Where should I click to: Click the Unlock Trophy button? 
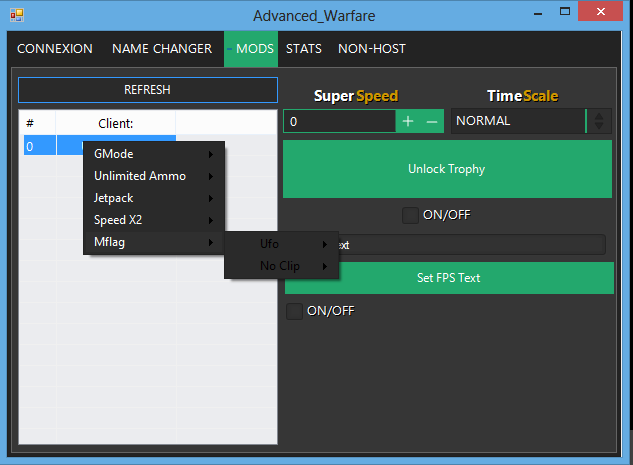pos(447,169)
